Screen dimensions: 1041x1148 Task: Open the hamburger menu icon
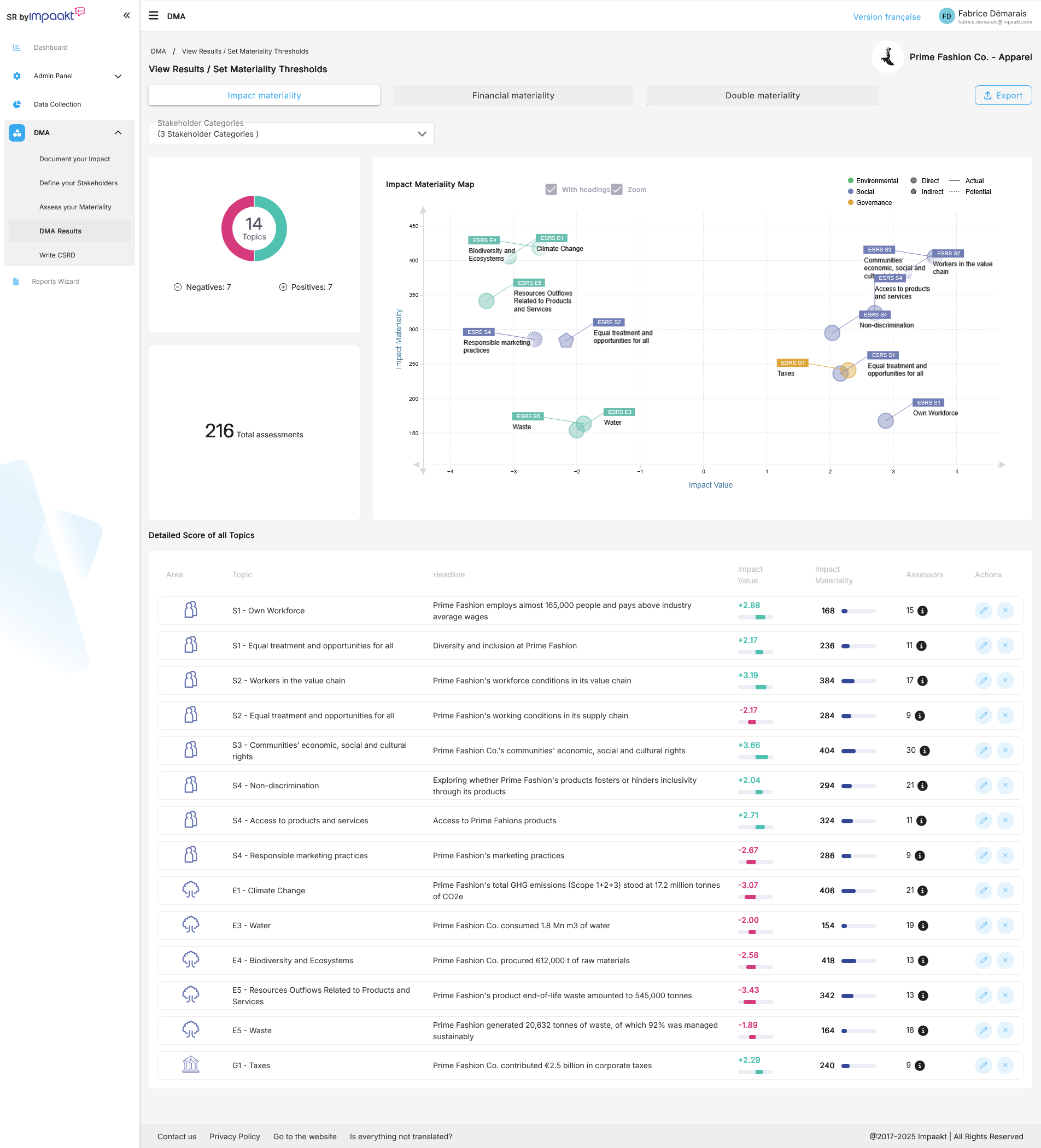153,15
